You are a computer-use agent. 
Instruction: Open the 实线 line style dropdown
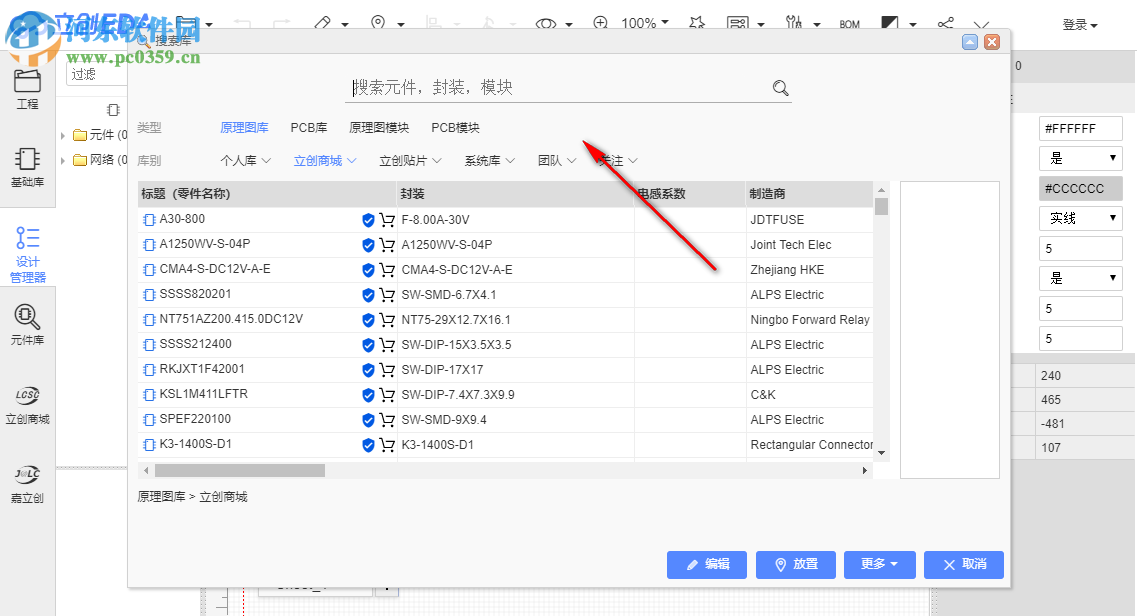point(1080,218)
